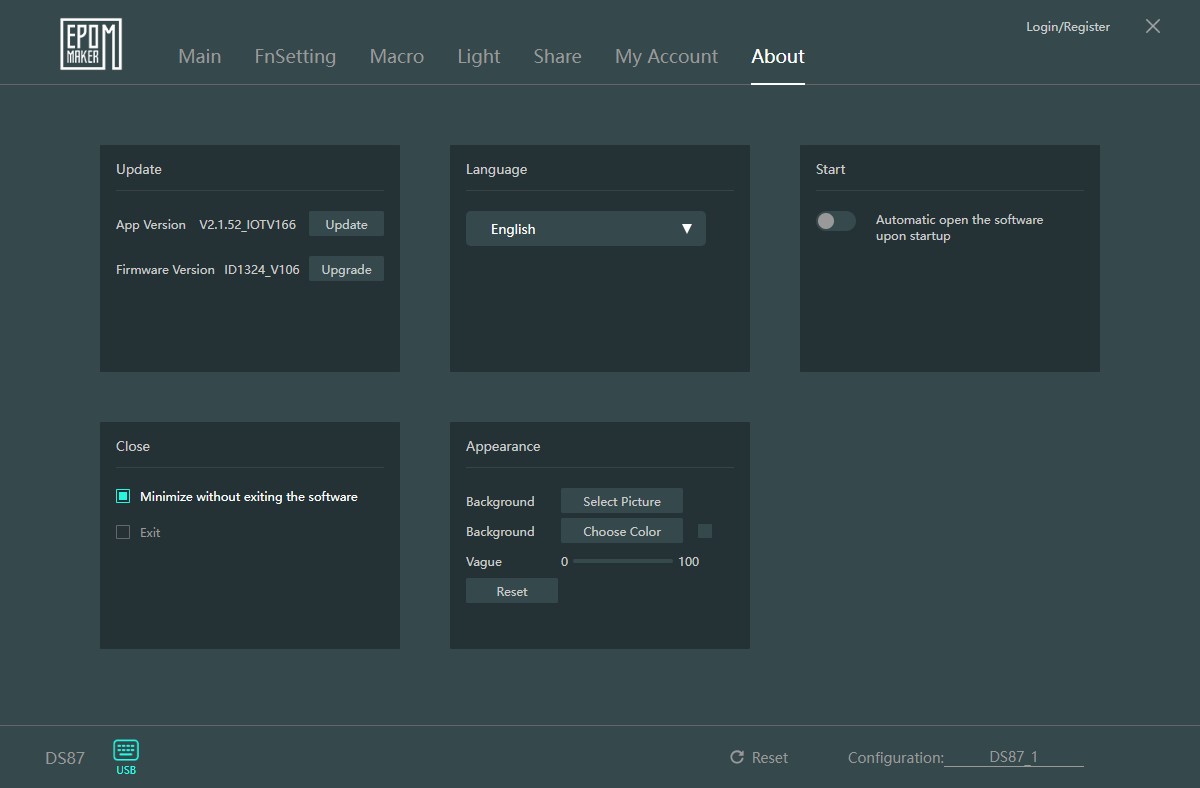Click the Epomaker logo icon
This screenshot has width=1200, height=788.
click(91, 44)
